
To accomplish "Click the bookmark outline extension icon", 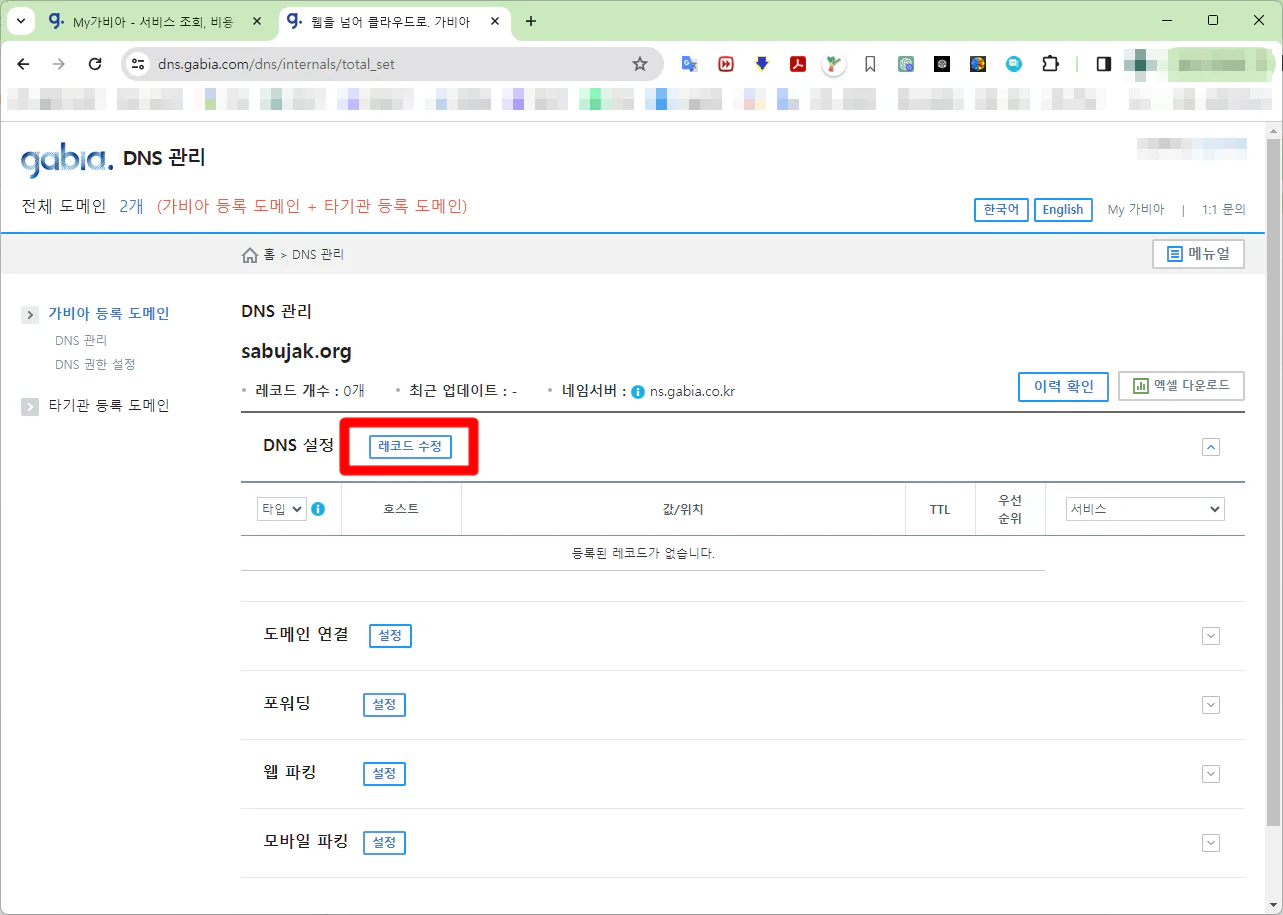I will (x=870, y=64).
